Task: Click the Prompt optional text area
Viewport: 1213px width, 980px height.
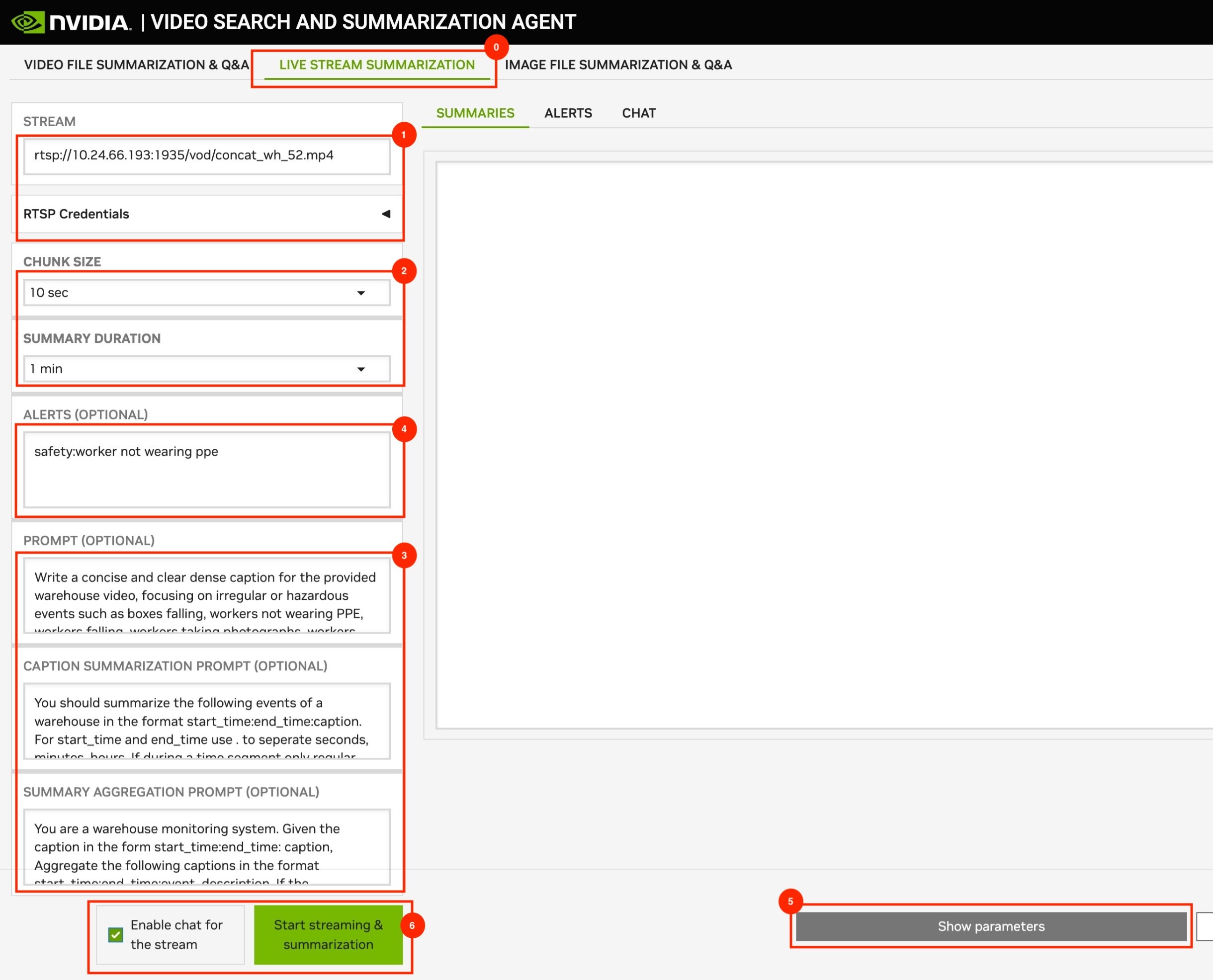Action: 207,595
